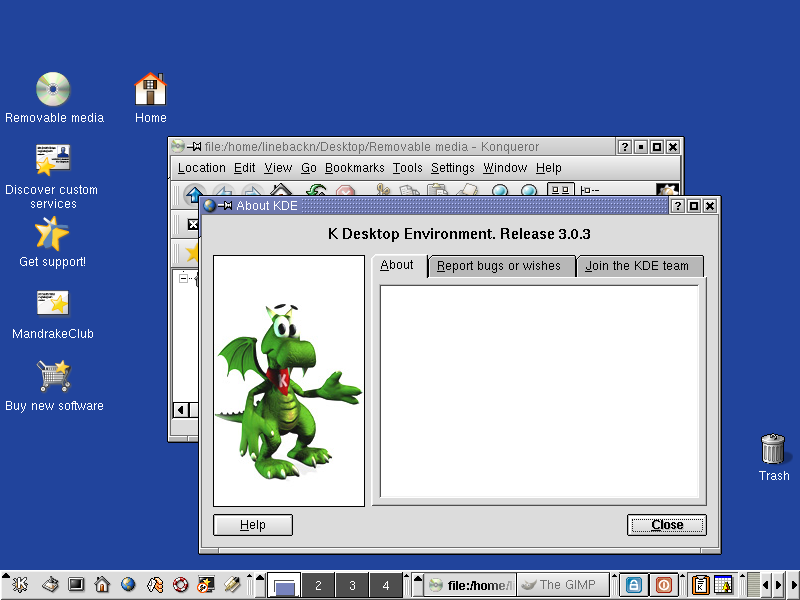800x600 pixels.
Task: Toggle the sticky pin on About KDE titlebar
Action: click(226, 206)
